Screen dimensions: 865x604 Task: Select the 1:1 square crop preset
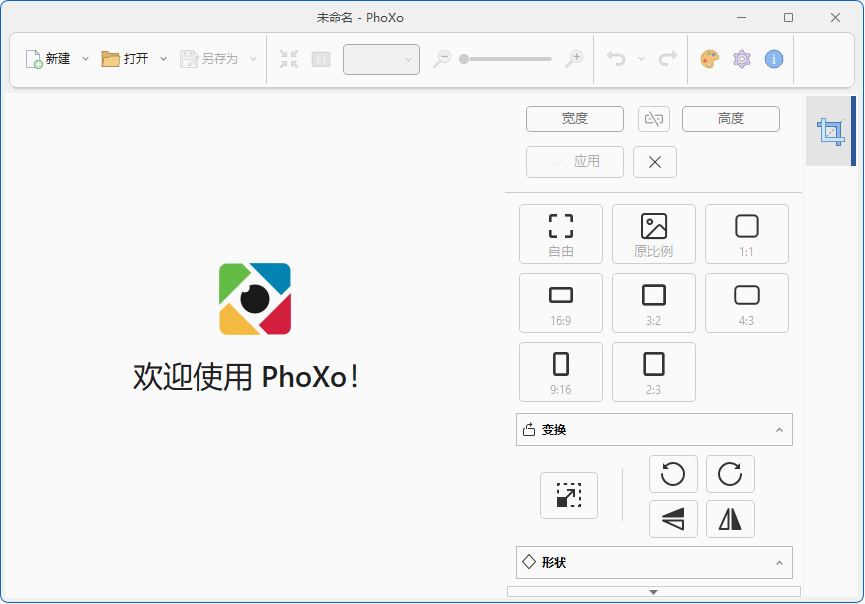point(747,234)
